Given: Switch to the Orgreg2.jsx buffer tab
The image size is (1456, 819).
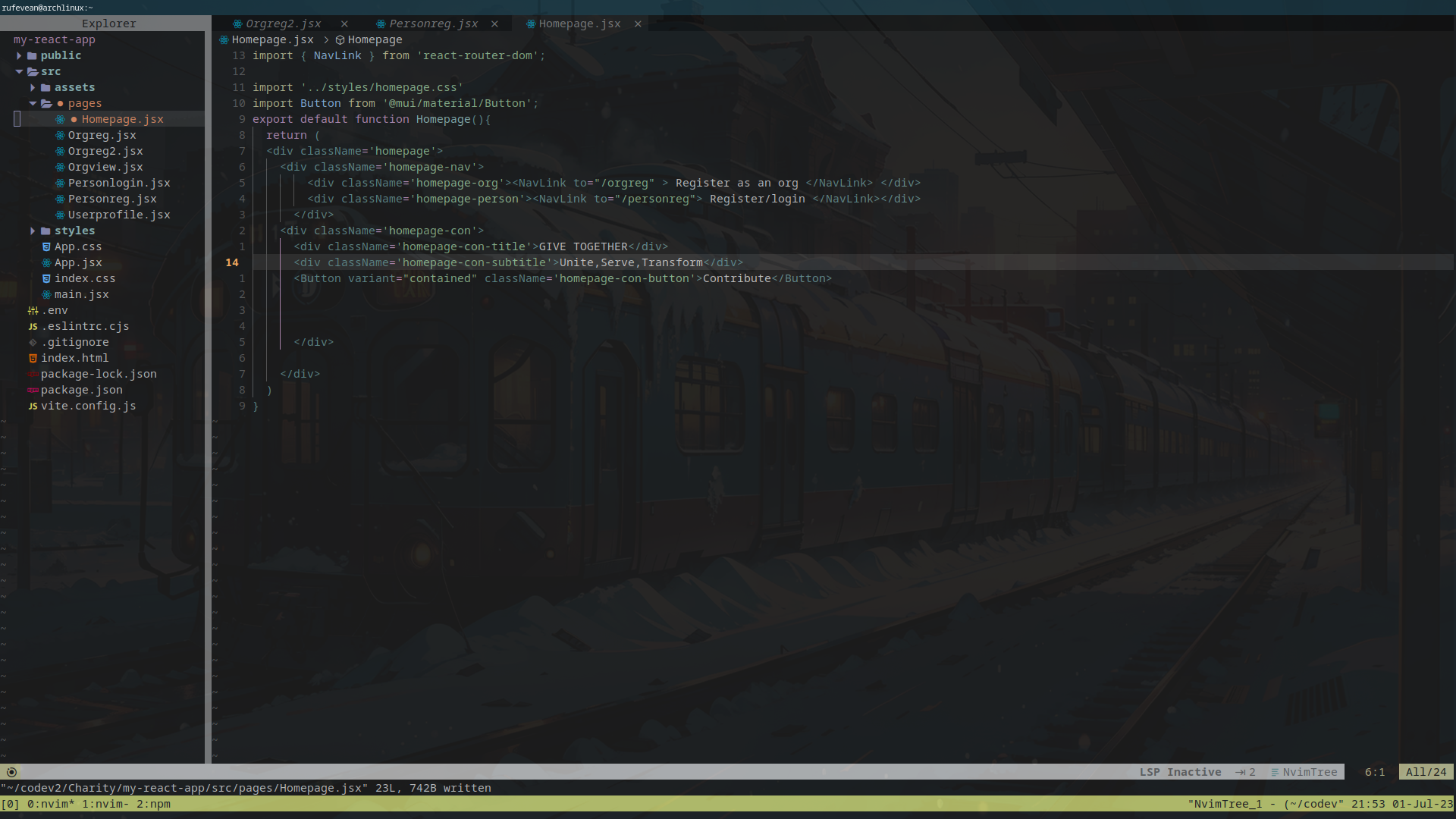Looking at the screenshot, I should pos(283,24).
